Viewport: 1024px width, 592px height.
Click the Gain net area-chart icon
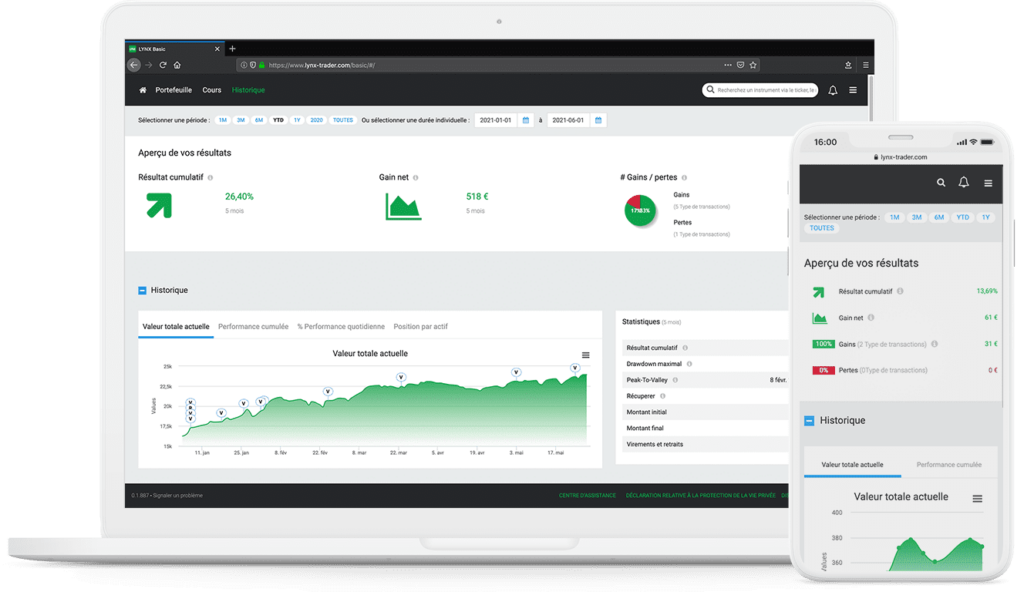[401, 205]
